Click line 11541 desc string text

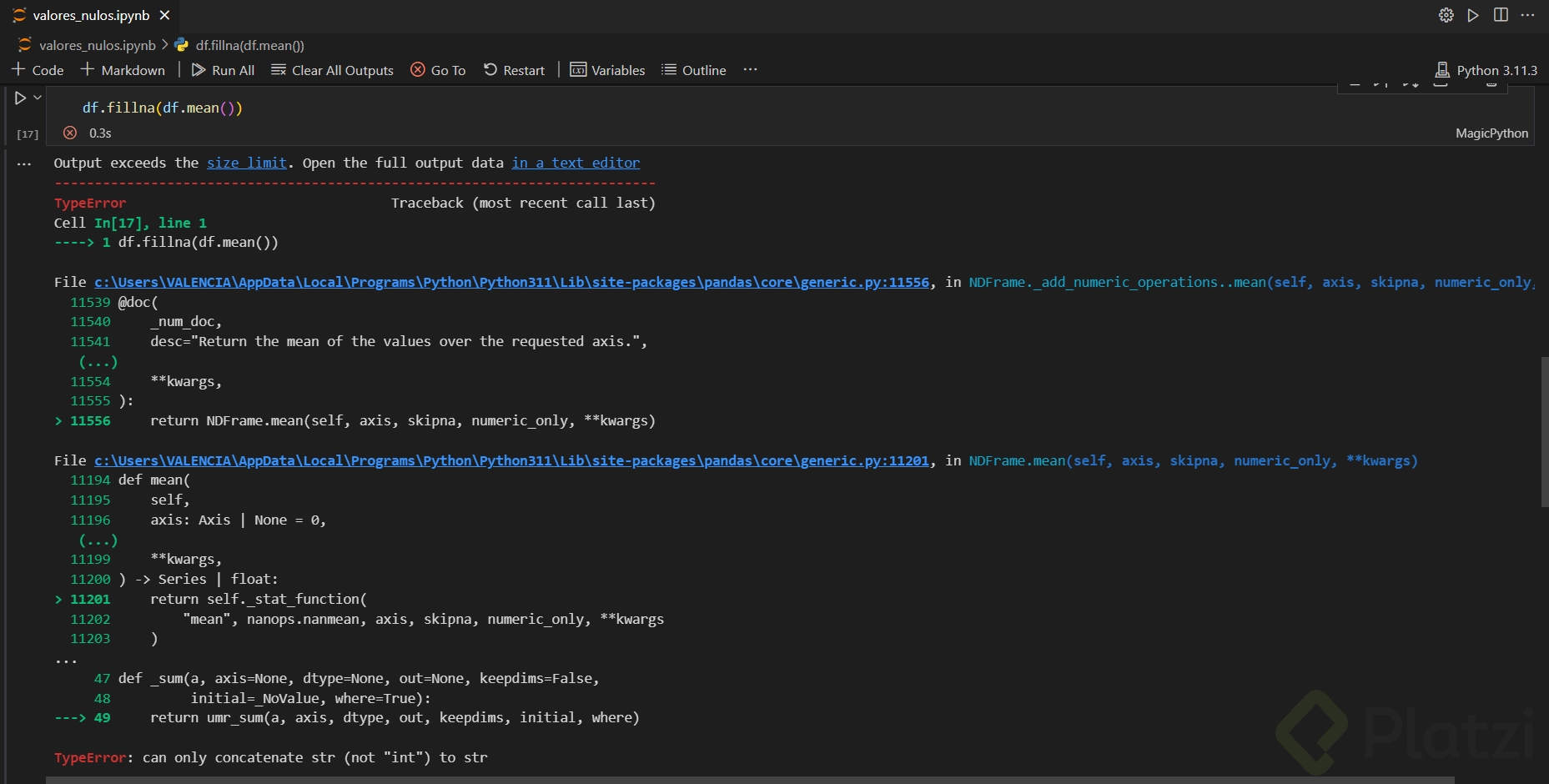399,341
